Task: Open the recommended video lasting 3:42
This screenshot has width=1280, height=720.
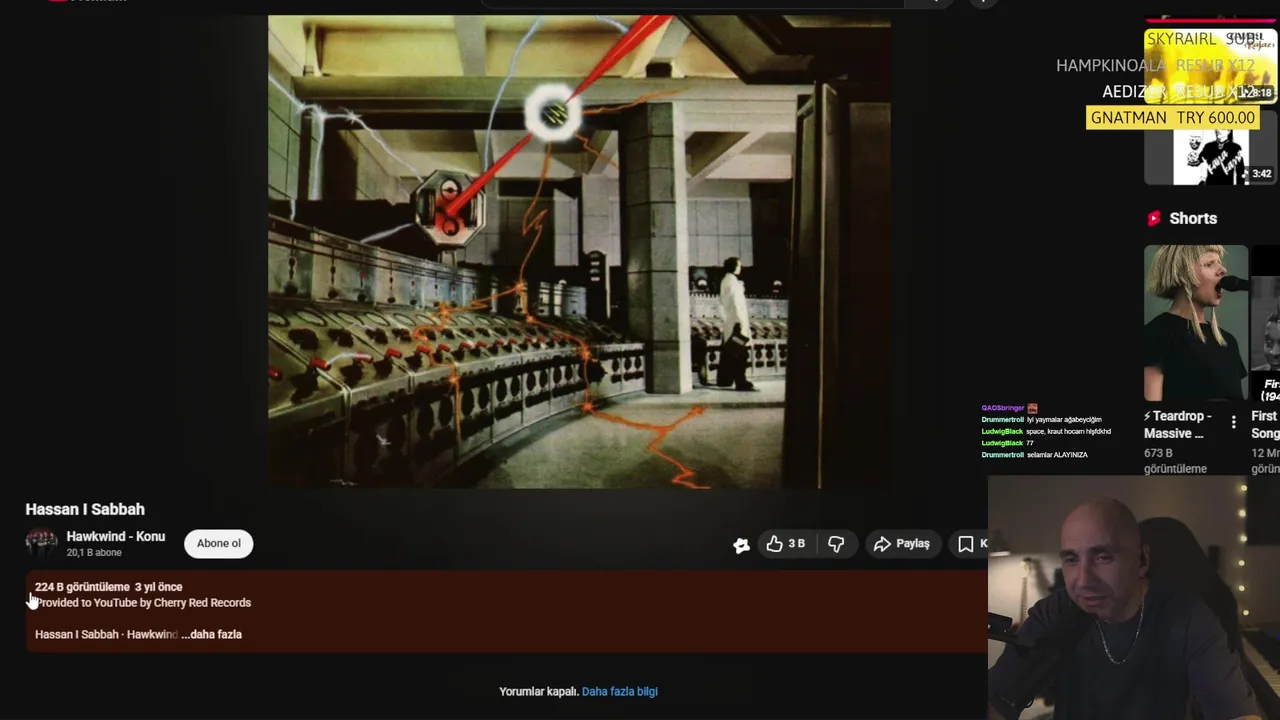Action: pos(1211,148)
